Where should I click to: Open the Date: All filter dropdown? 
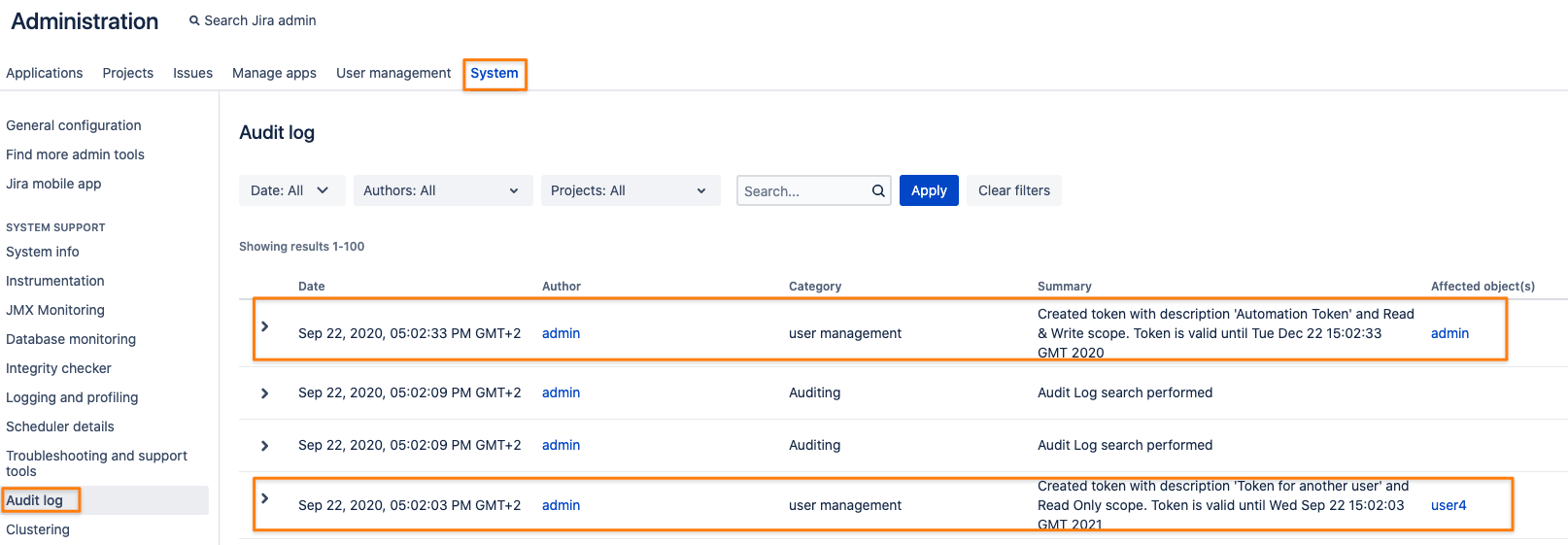coord(291,190)
